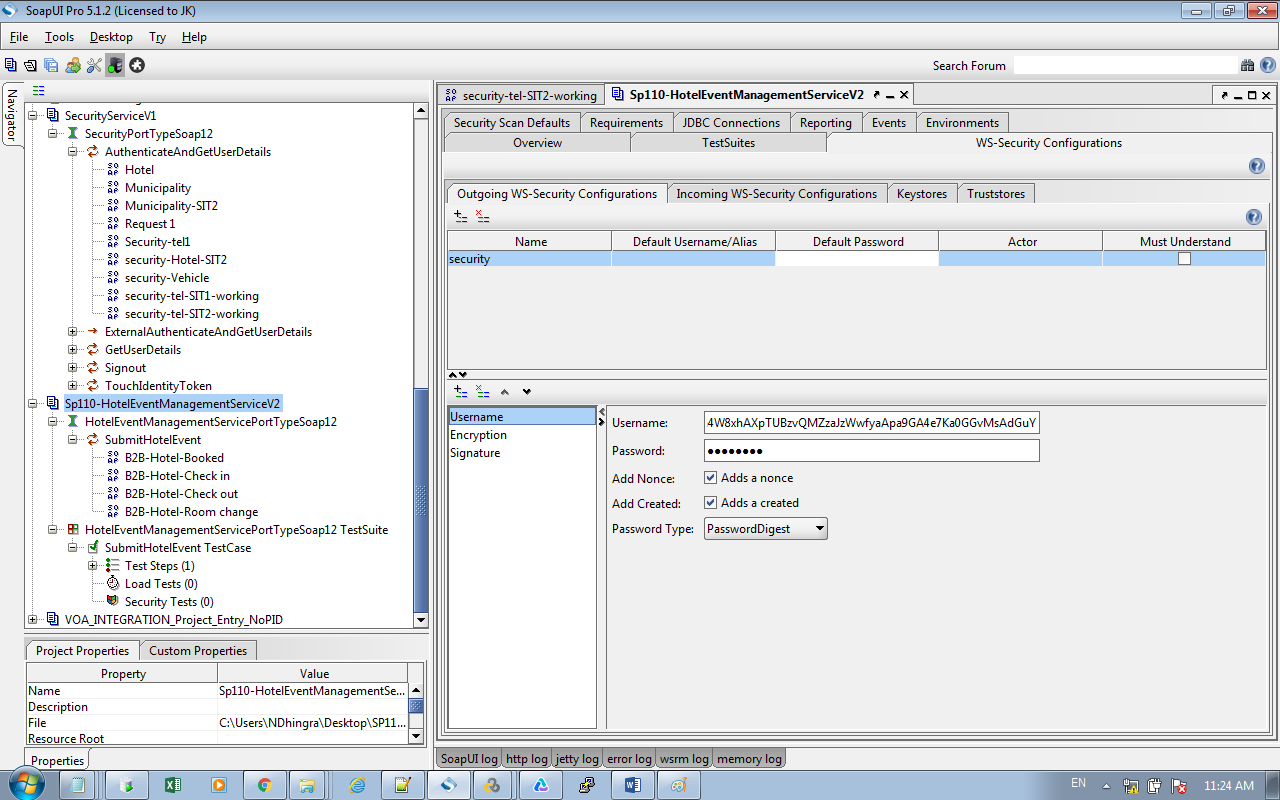Image resolution: width=1280 pixels, height=800 pixels.
Task: Click the Import Project toolbar icon
Action: click(30, 65)
